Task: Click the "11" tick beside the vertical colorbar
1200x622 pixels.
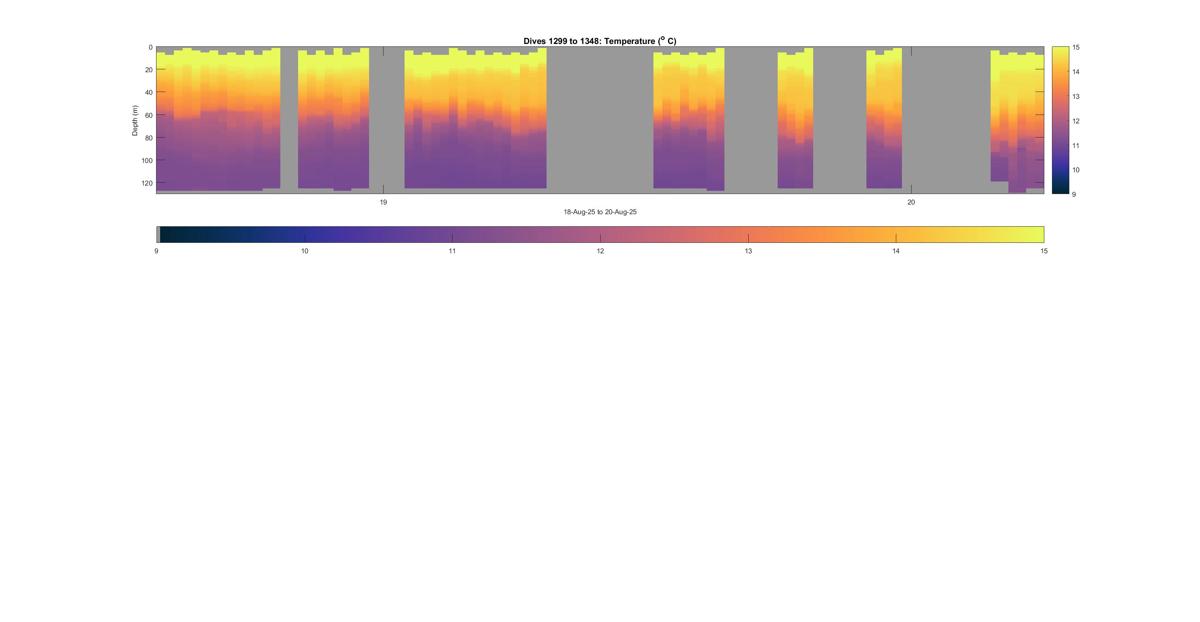Action: tap(1075, 145)
